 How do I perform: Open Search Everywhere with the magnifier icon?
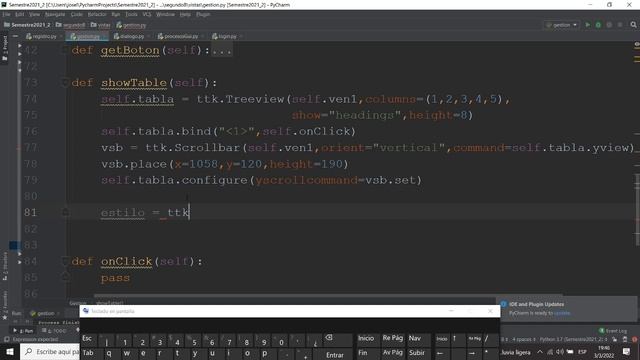[x=633, y=25]
